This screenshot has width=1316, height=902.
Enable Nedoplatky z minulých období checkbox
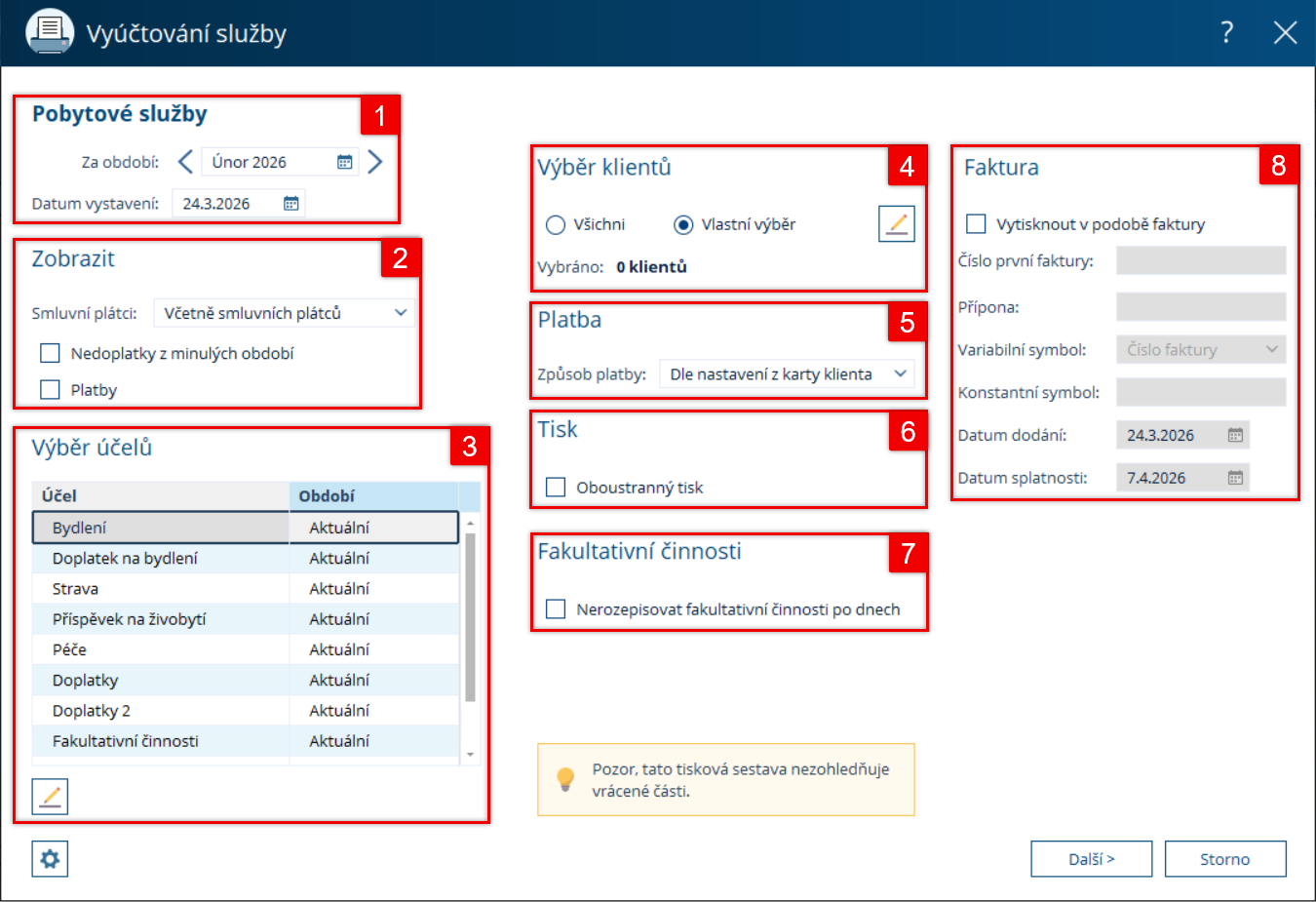[50, 353]
